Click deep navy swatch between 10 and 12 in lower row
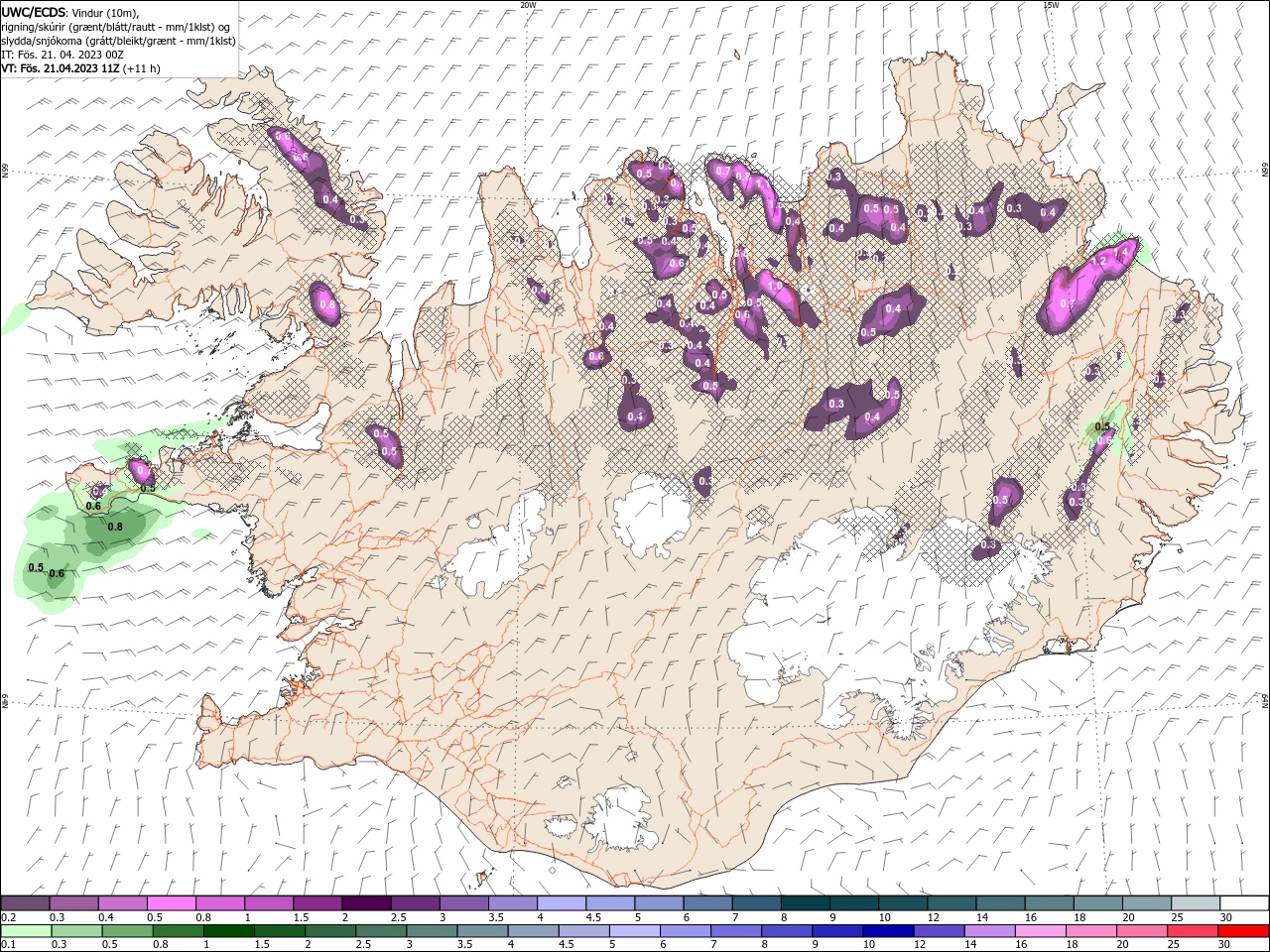Image resolution: width=1270 pixels, height=952 pixels. 887,931
